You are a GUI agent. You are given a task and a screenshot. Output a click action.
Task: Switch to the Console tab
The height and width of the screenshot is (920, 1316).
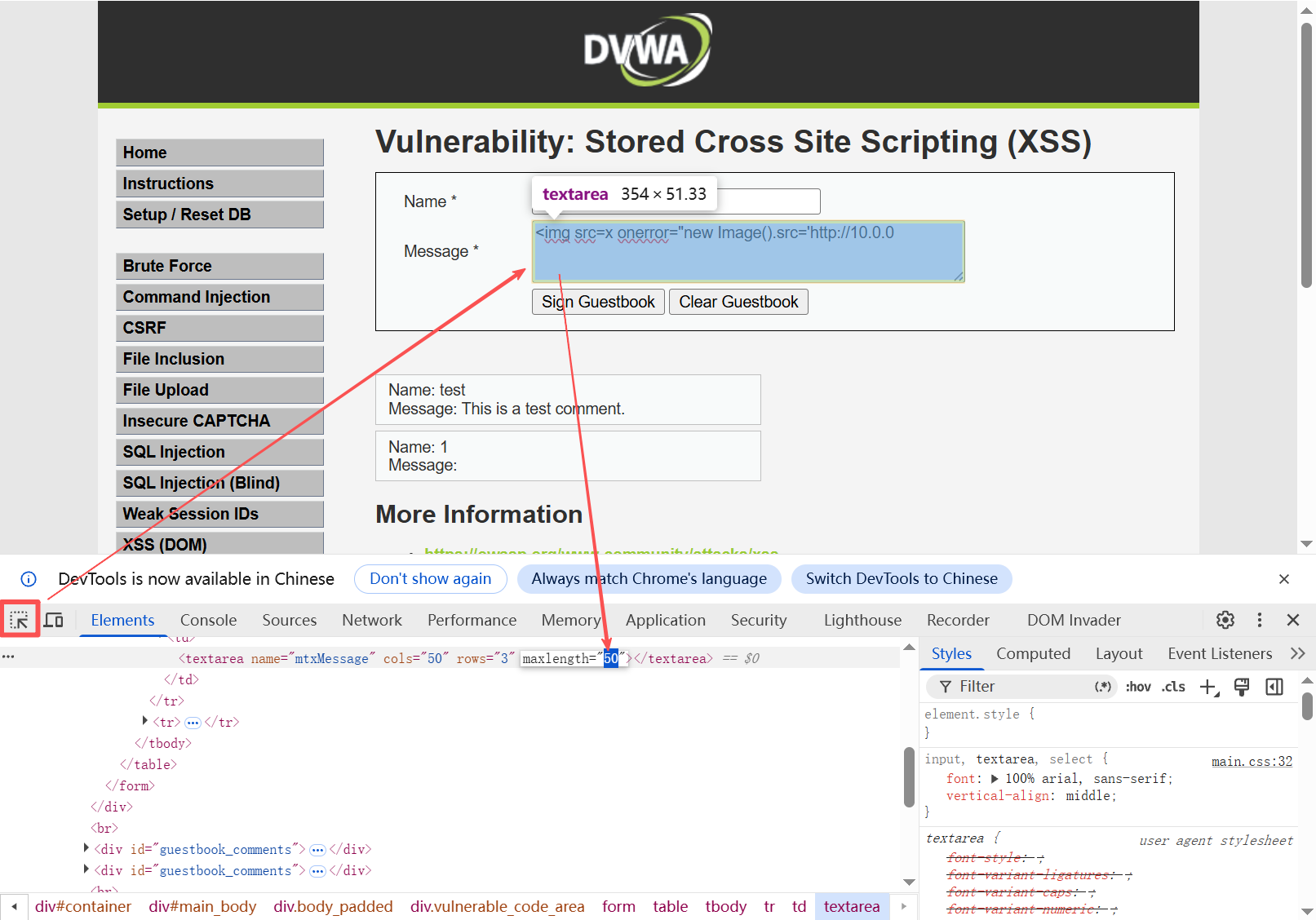208,620
